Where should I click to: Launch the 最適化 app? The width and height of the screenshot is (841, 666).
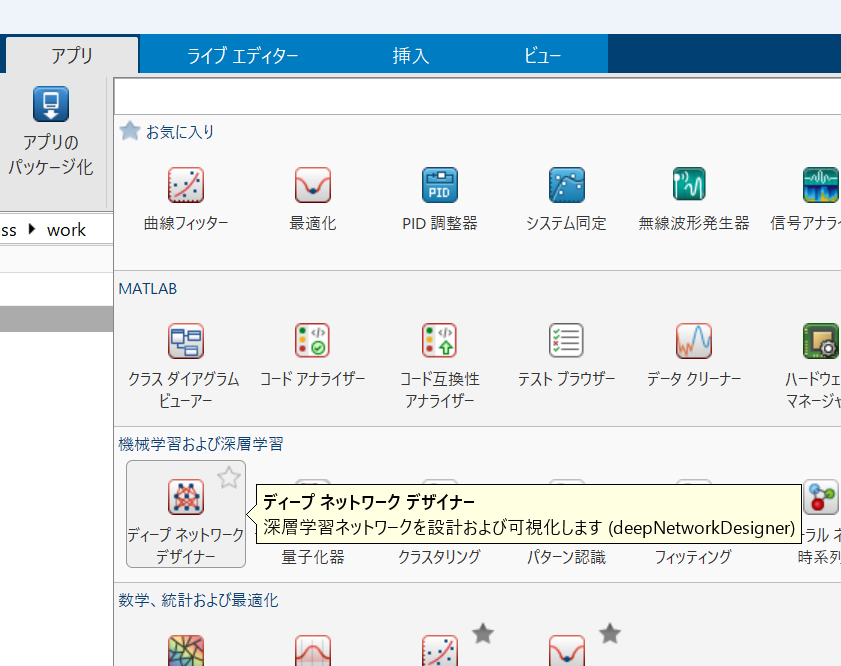(312, 196)
